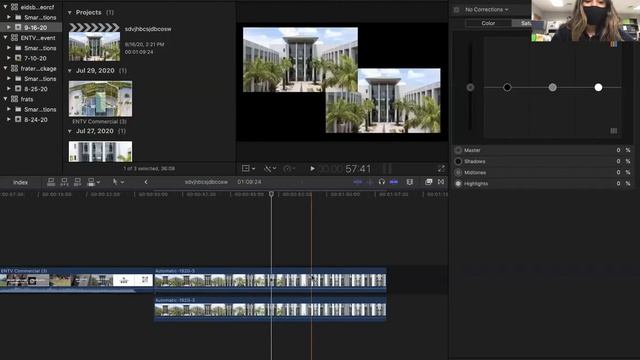Click the 01:09:24 timeline duration
The width and height of the screenshot is (640, 360).
249,182
